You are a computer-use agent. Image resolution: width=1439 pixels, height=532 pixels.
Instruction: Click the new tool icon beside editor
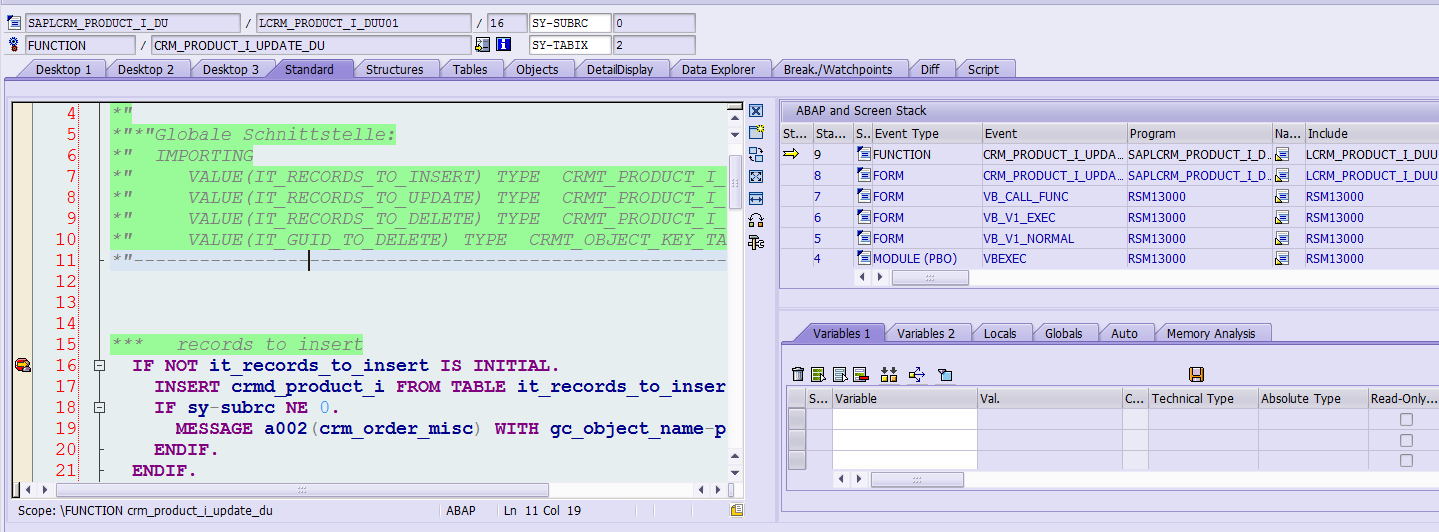pyautogui.click(x=756, y=132)
